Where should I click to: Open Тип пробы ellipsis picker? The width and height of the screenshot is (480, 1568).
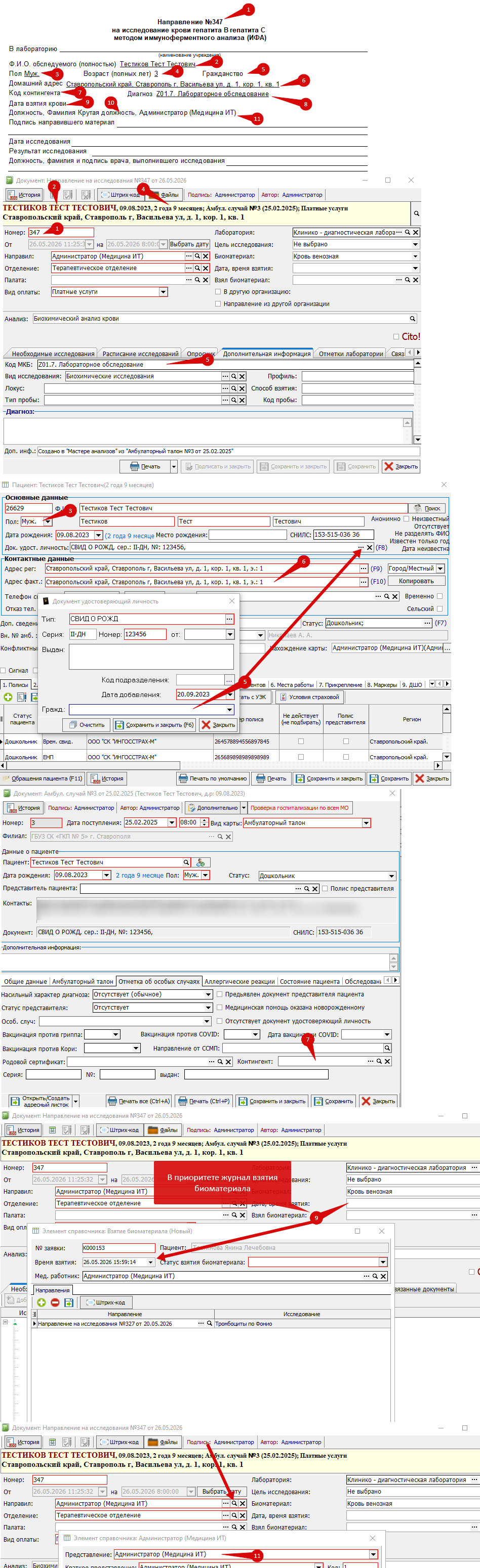tap(225, 400)
